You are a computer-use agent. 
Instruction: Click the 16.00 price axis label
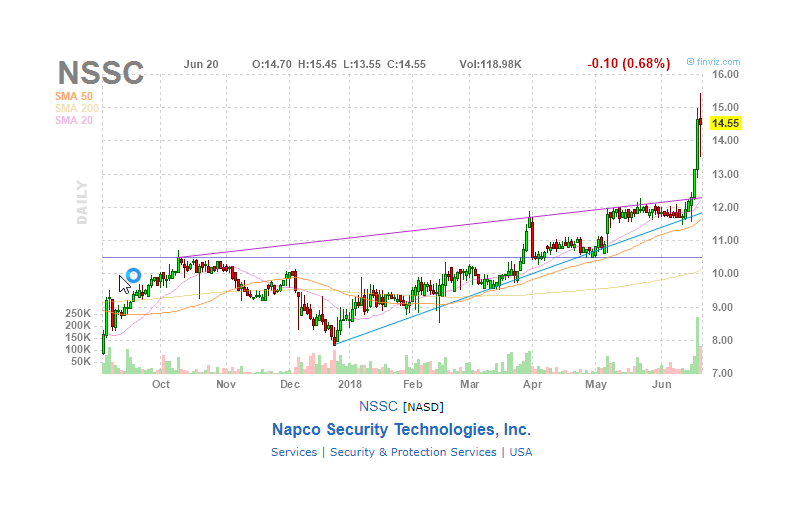[726, 74]
